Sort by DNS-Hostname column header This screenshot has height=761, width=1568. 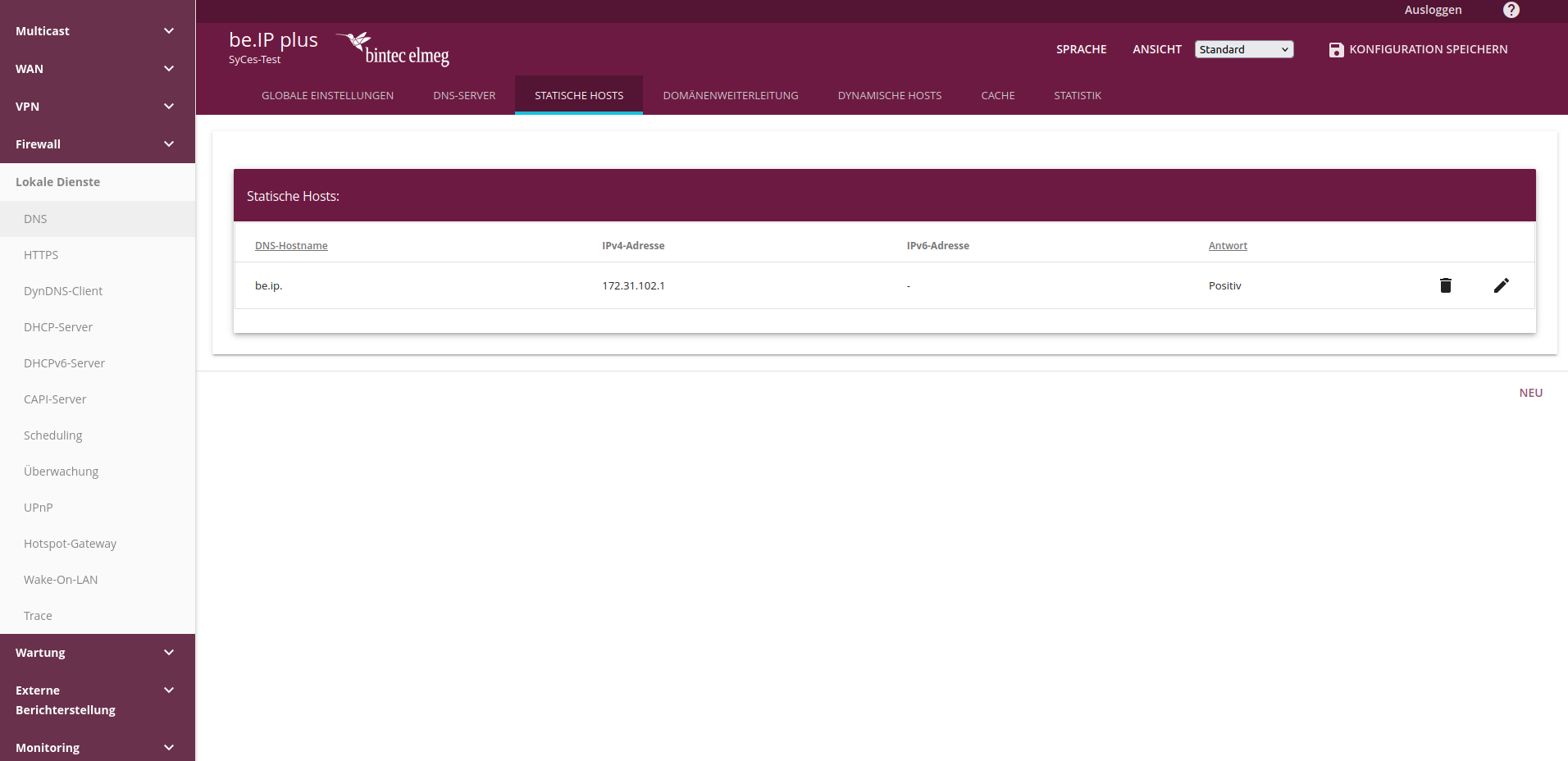point(291,246)
